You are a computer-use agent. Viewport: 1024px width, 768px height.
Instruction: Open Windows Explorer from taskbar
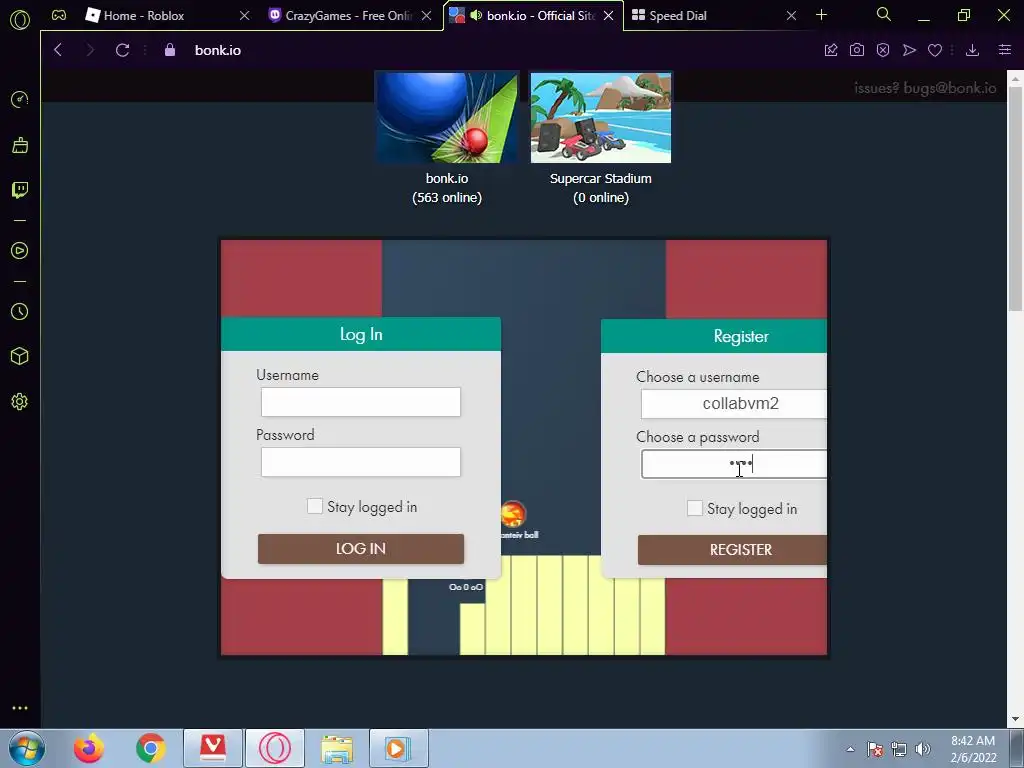pyautogui.click(x=337, y=748)
